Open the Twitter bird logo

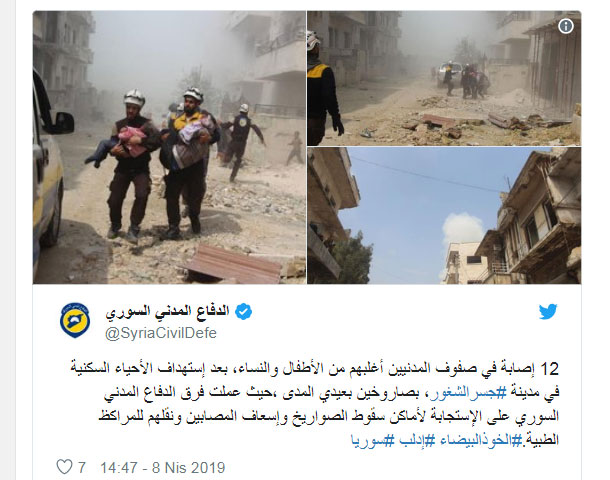coord(548,312)
